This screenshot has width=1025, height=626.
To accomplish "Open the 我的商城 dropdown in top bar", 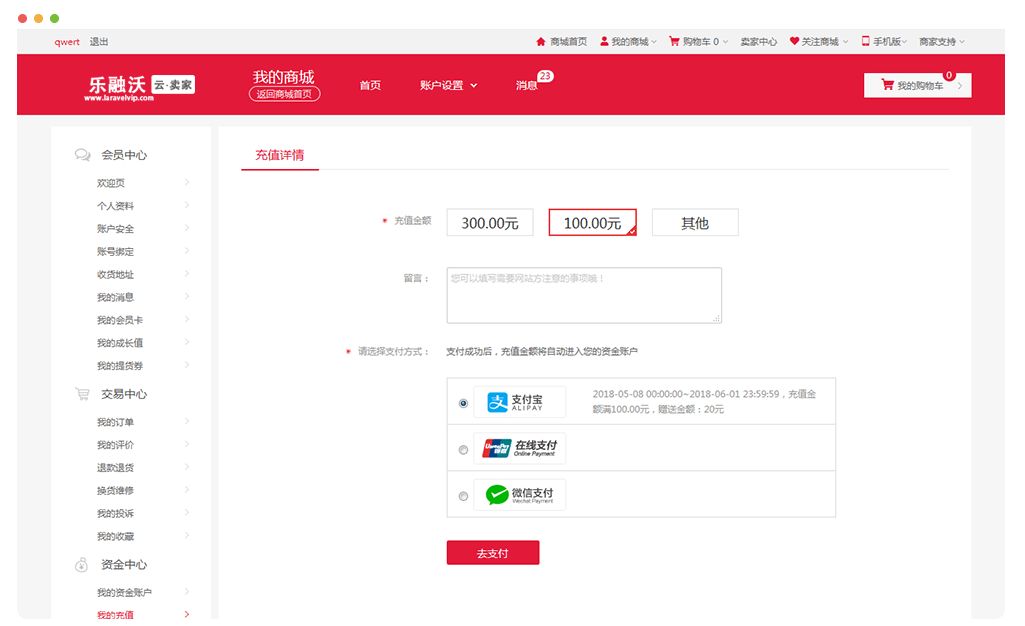I will coord(629,42).
